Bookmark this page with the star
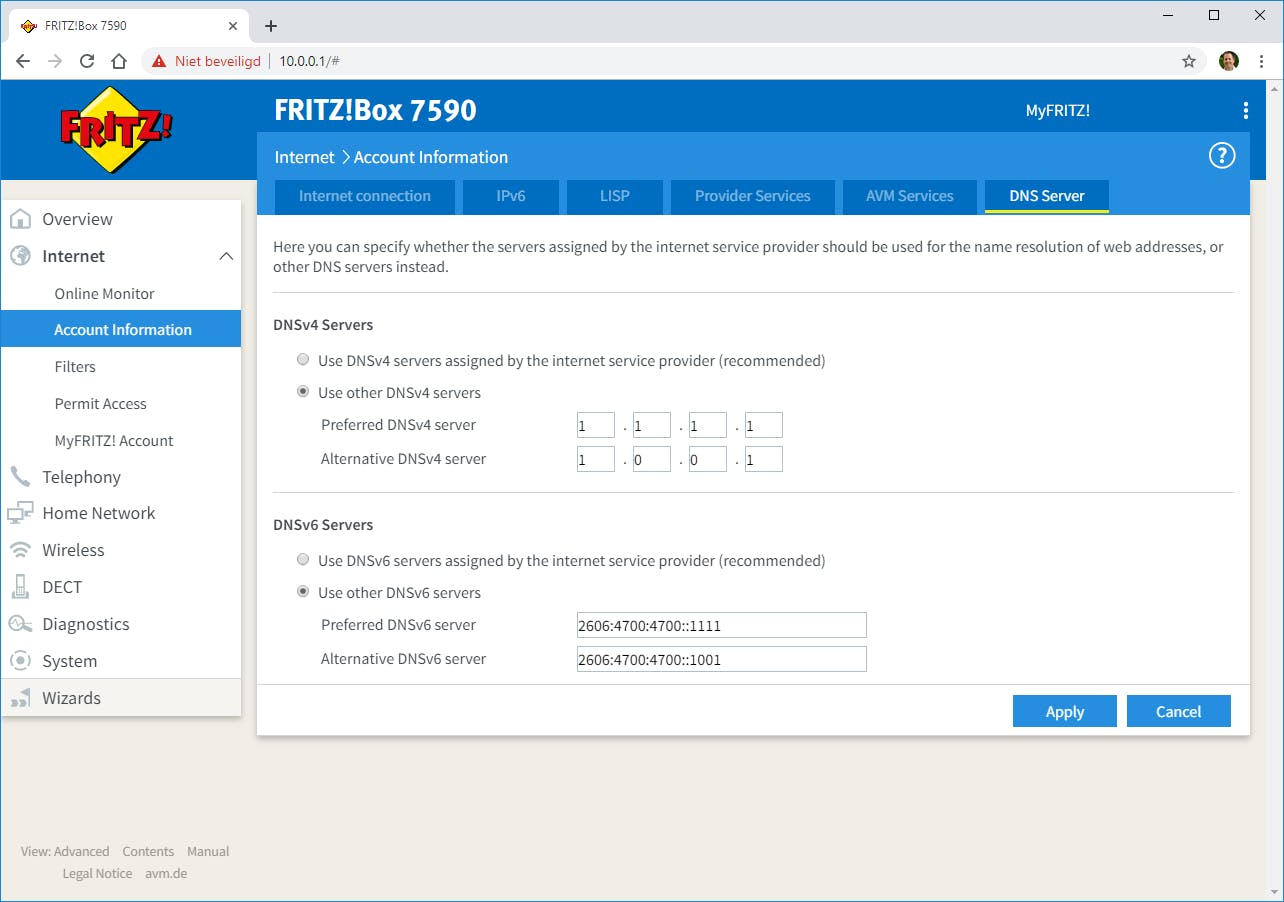This screenshot has width=1284, height=902. (x=1189, y=61)
